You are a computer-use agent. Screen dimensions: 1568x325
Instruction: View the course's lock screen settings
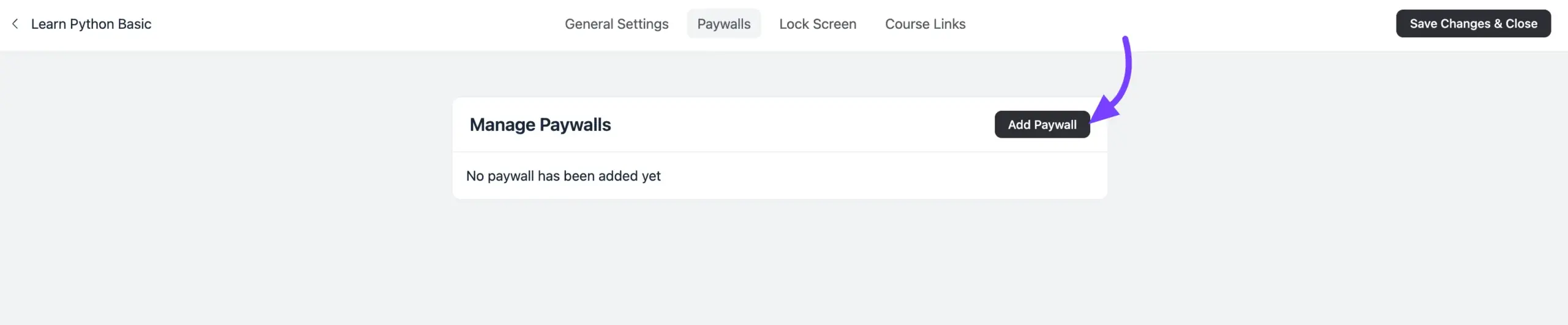point(817,24)
